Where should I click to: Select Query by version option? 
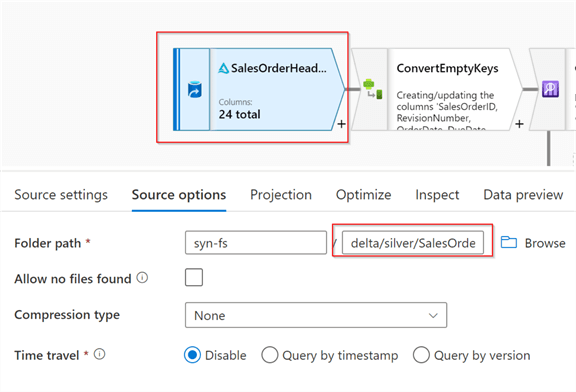pos(421,355)
